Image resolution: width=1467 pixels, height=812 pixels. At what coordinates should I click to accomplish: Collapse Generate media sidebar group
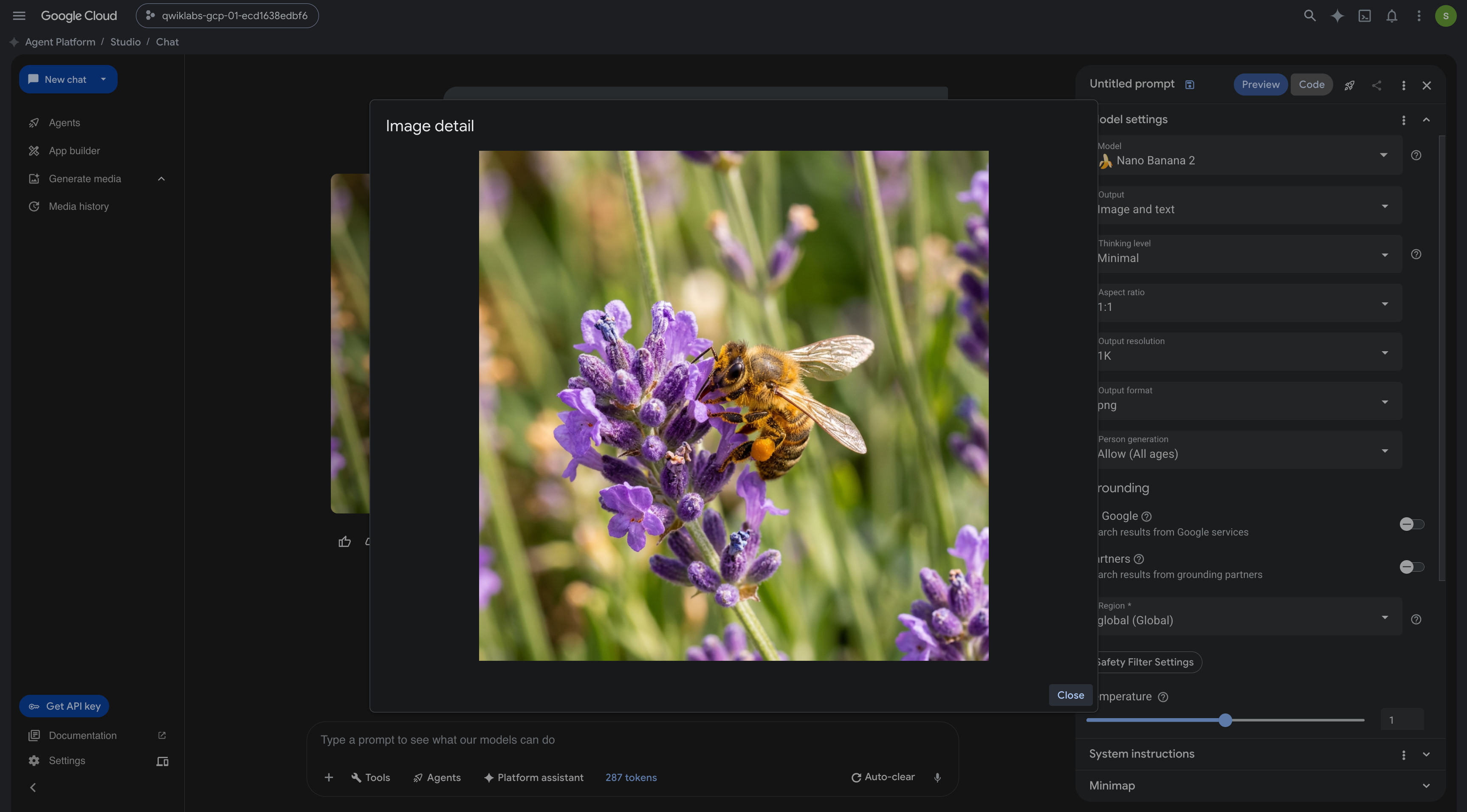161,179
